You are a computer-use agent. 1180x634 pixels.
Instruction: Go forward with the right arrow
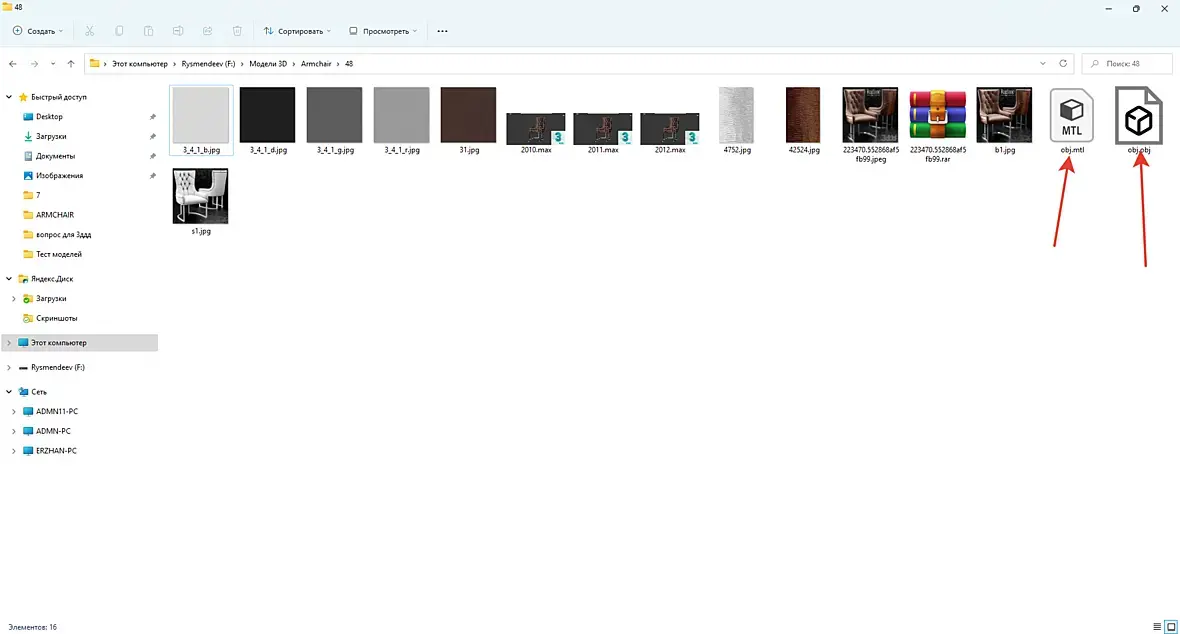click(x=34, y=64)
